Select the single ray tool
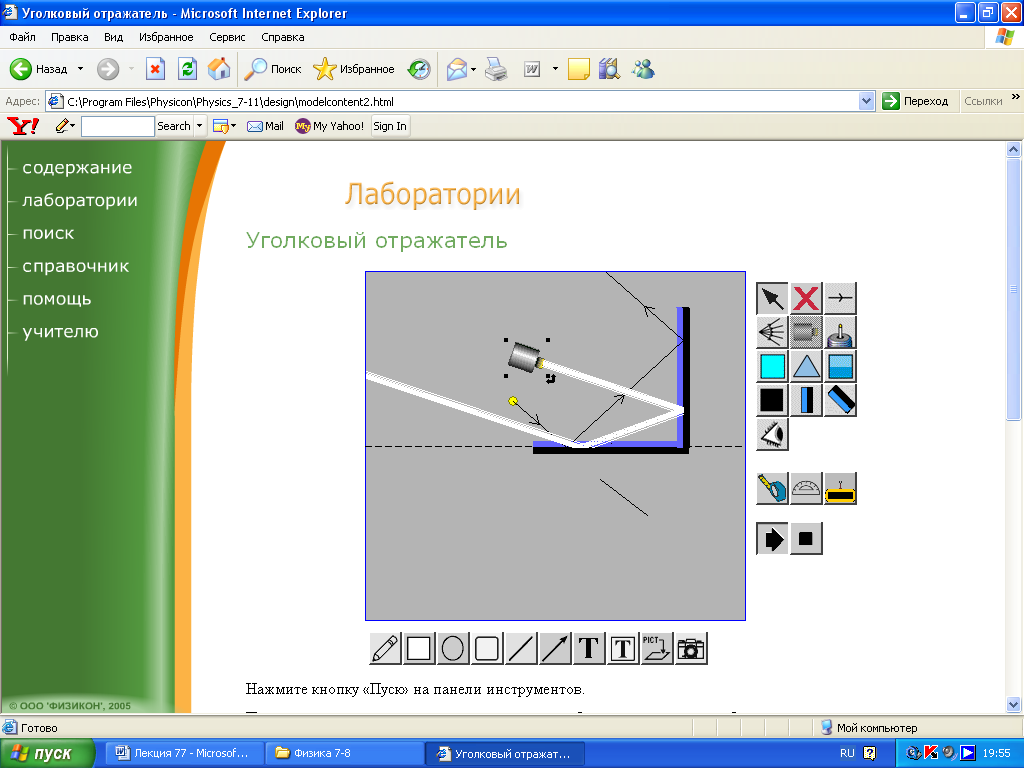The image size is (1024, 768). [x=840, y=299]
